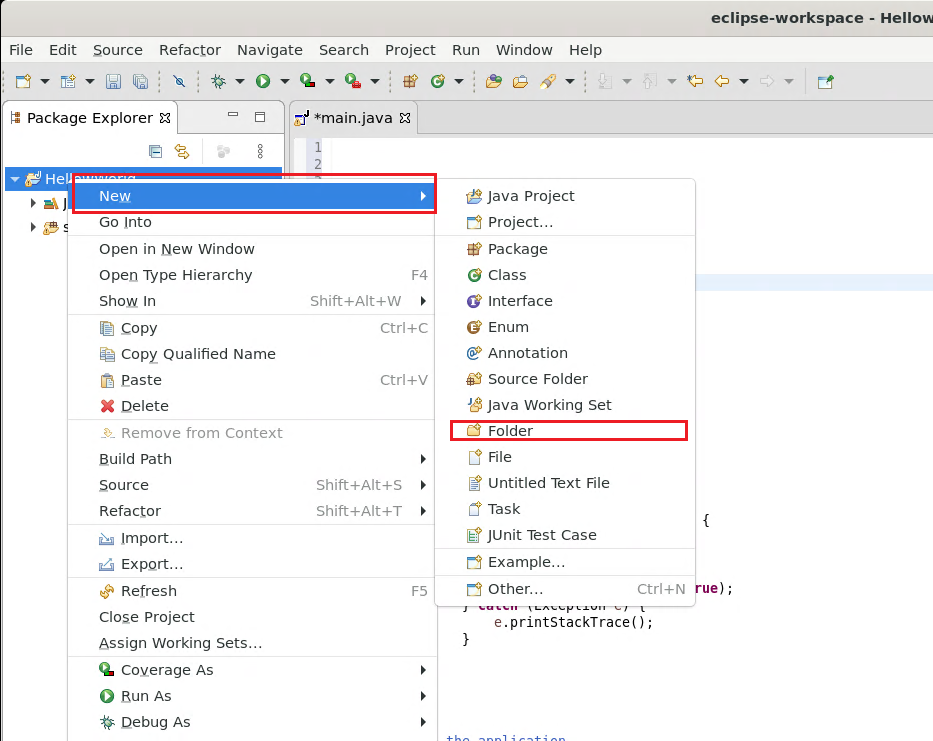Click the New wizard toolbar icon
Image resolution: width=933 pixels, height=741 pixels.
(x=23, y=81)
